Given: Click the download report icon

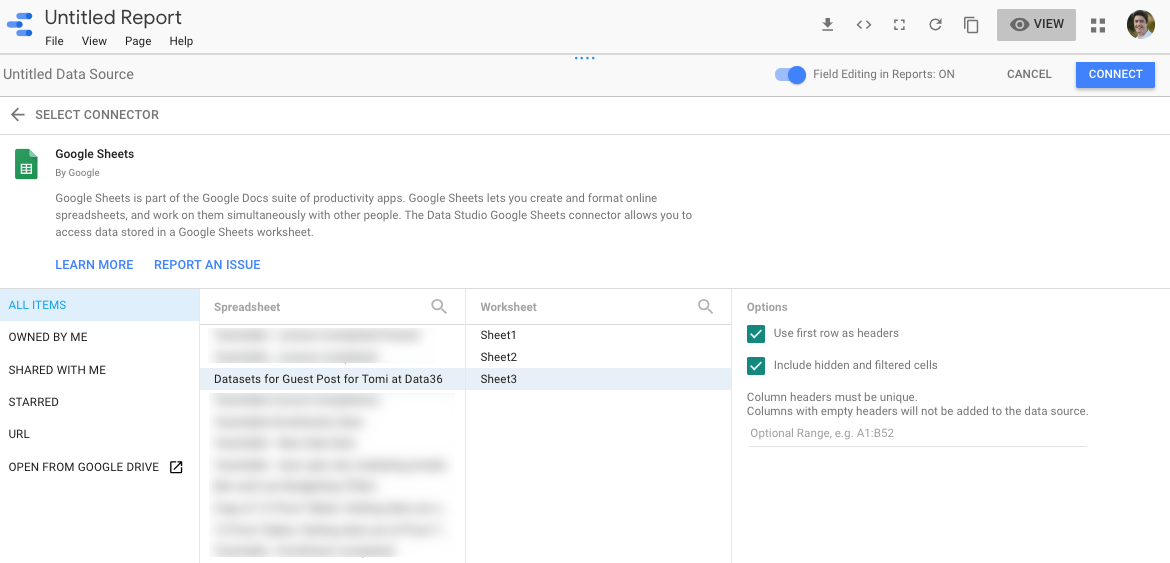Looking at the screenshot, I should (x=827, y=25).
